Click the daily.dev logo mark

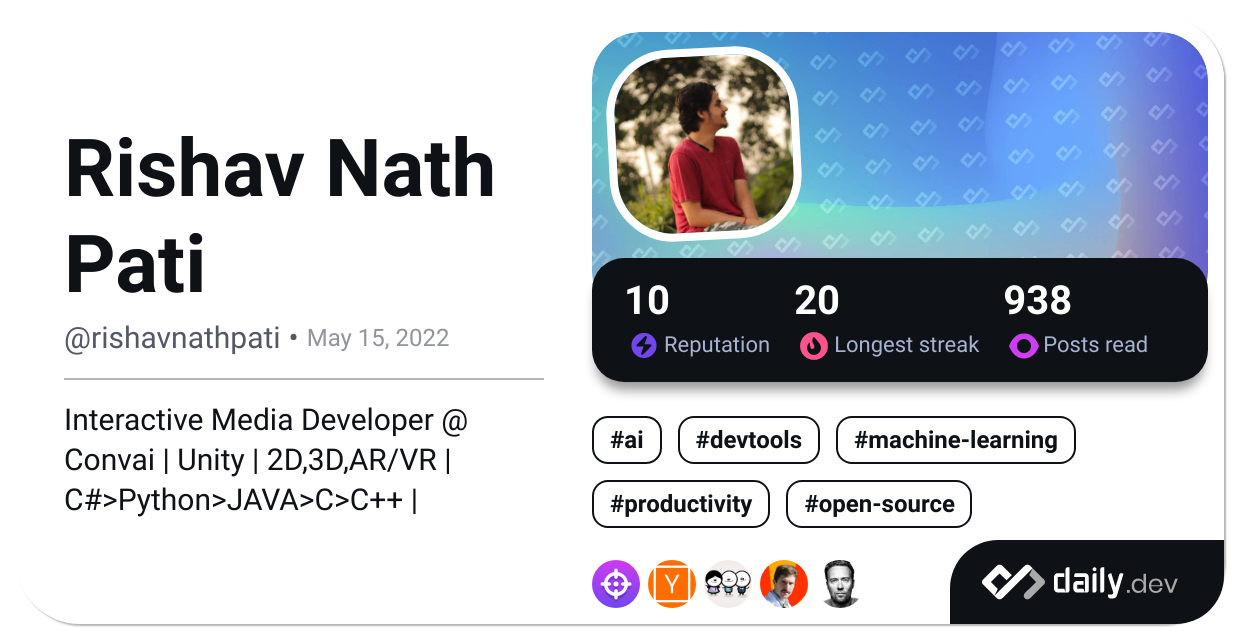1012,582
